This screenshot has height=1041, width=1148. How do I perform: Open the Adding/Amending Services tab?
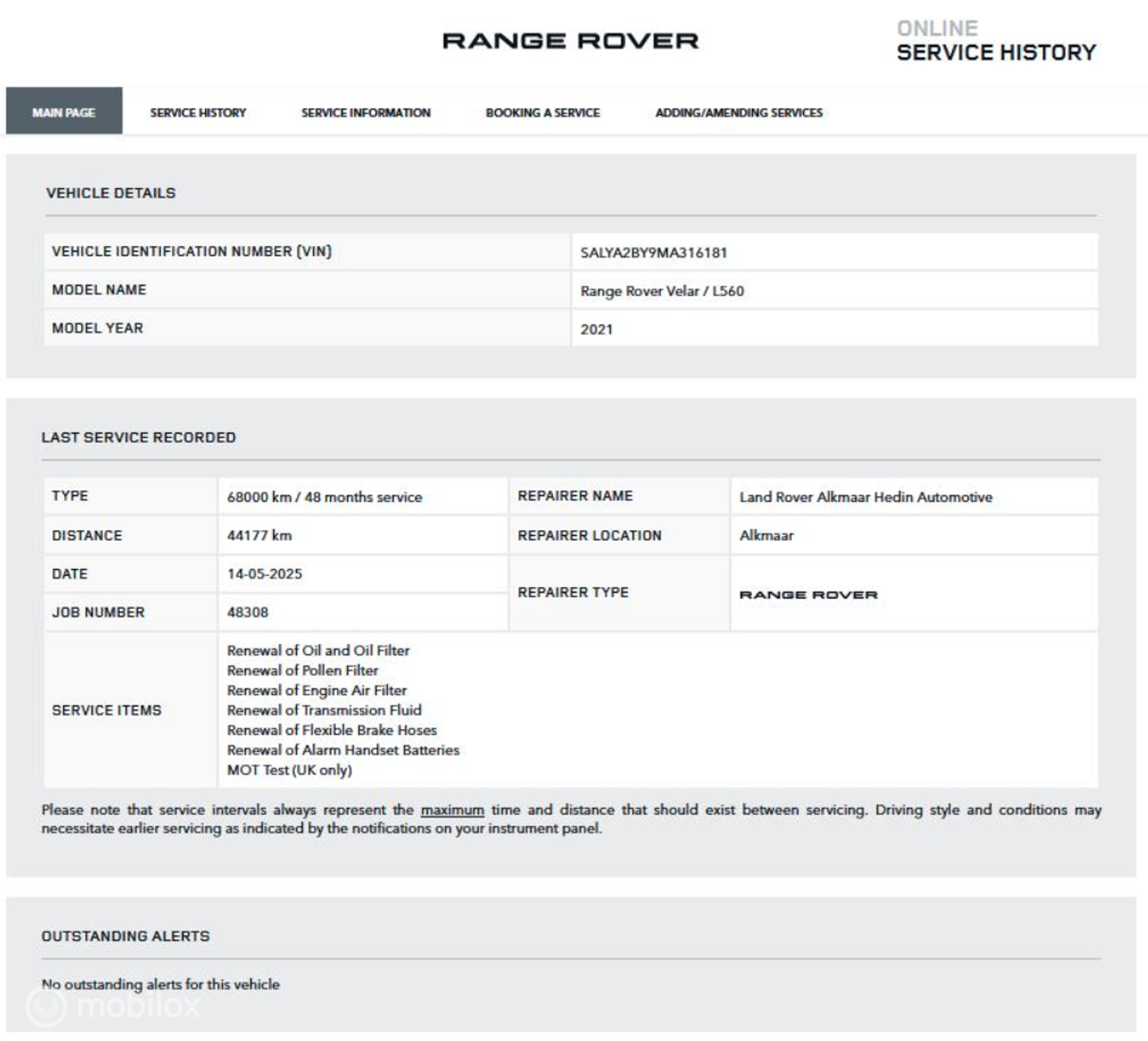[739, 112]
